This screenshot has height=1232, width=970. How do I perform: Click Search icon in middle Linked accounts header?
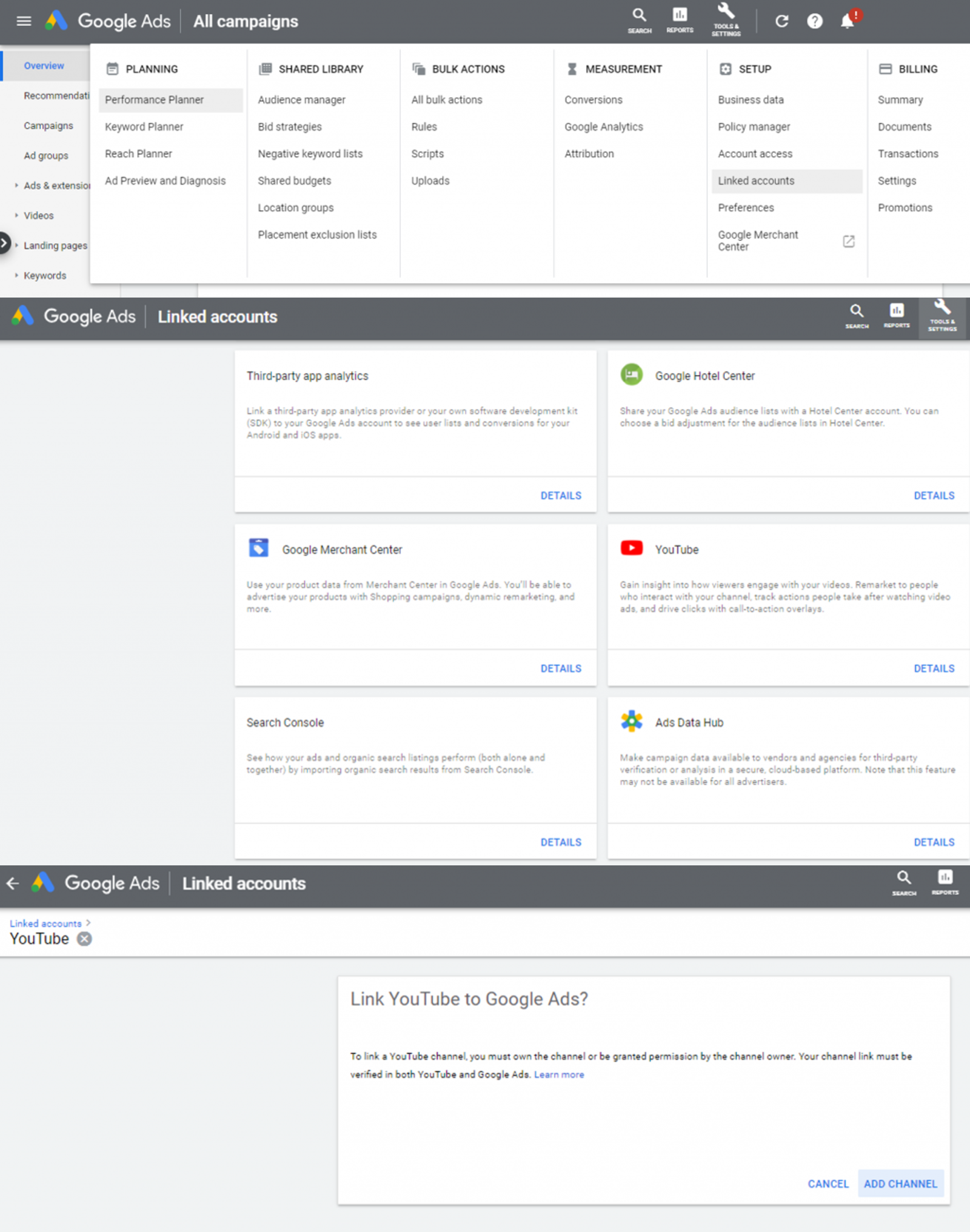click(x=857, y=316)
